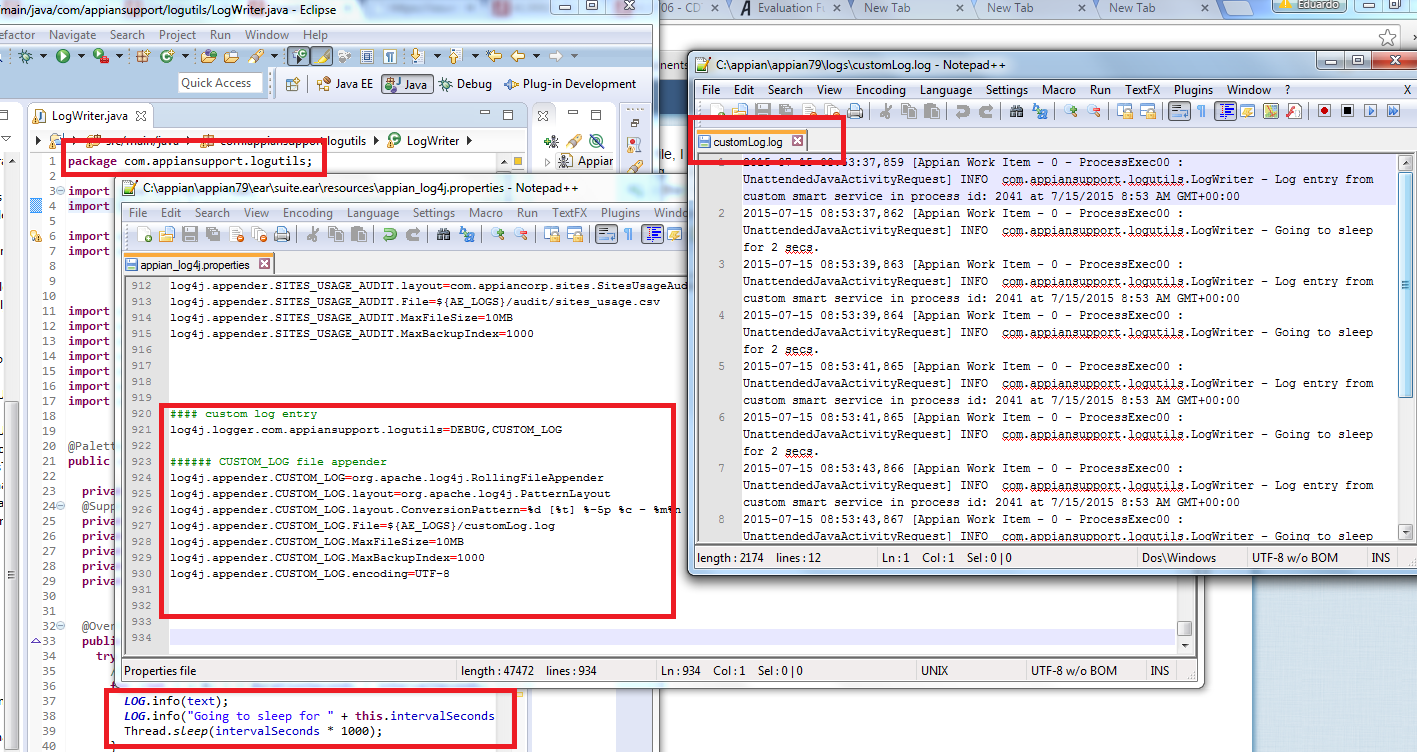The image size is (1417, 752).
Task: Click Replace icon in customLog Notepad++ toolbar
Action: click(x=1040, y=111)
